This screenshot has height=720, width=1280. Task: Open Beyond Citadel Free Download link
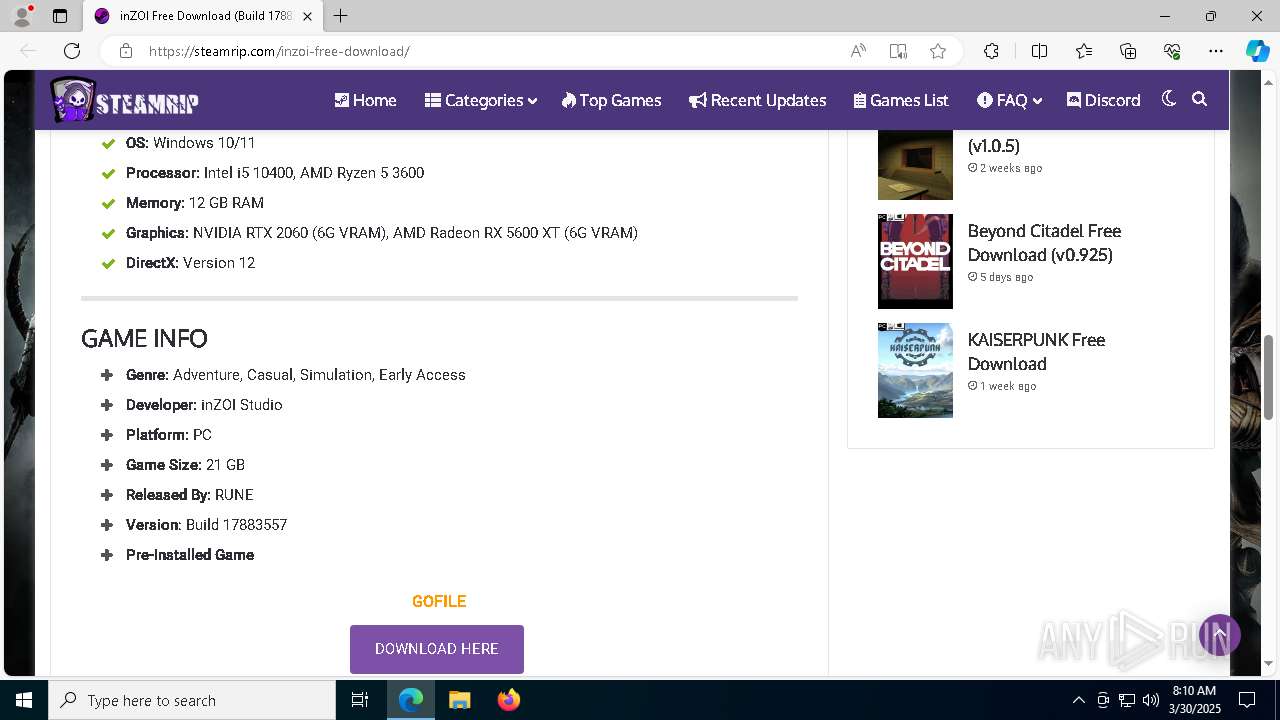pos(1044,243)
